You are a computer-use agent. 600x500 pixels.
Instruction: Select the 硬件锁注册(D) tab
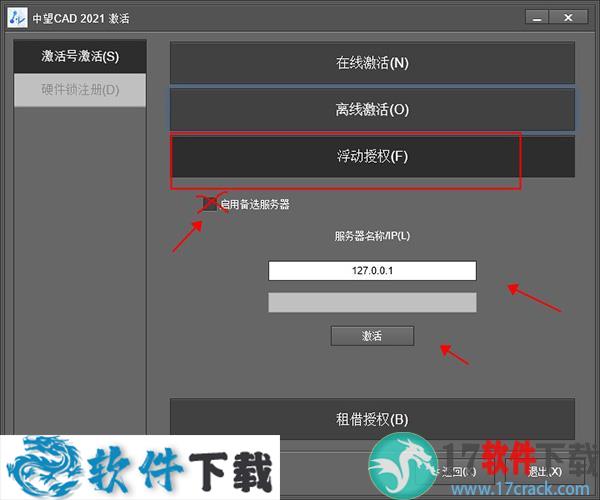click(80, 90)
